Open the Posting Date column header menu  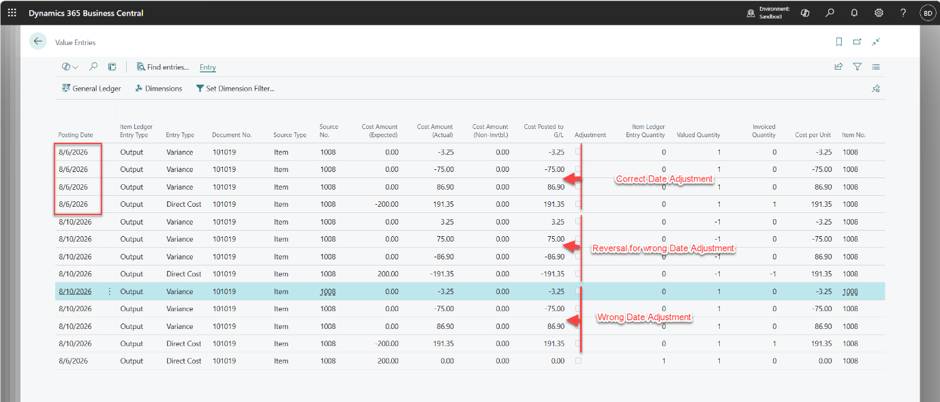76,135
